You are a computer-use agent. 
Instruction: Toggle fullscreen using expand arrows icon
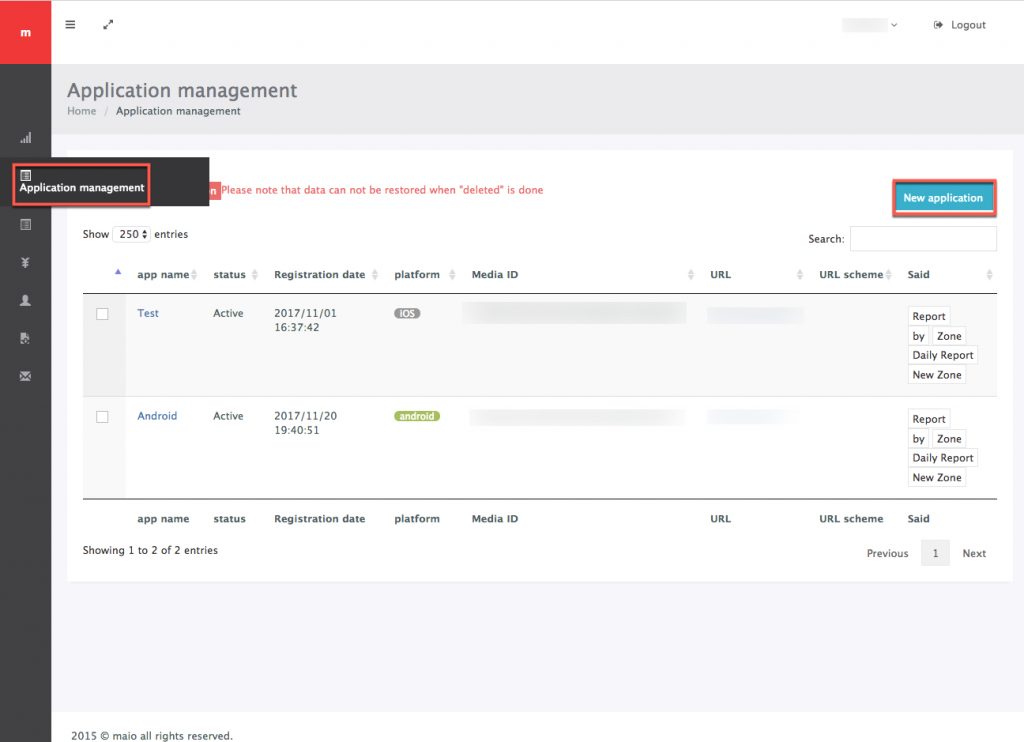108,24
